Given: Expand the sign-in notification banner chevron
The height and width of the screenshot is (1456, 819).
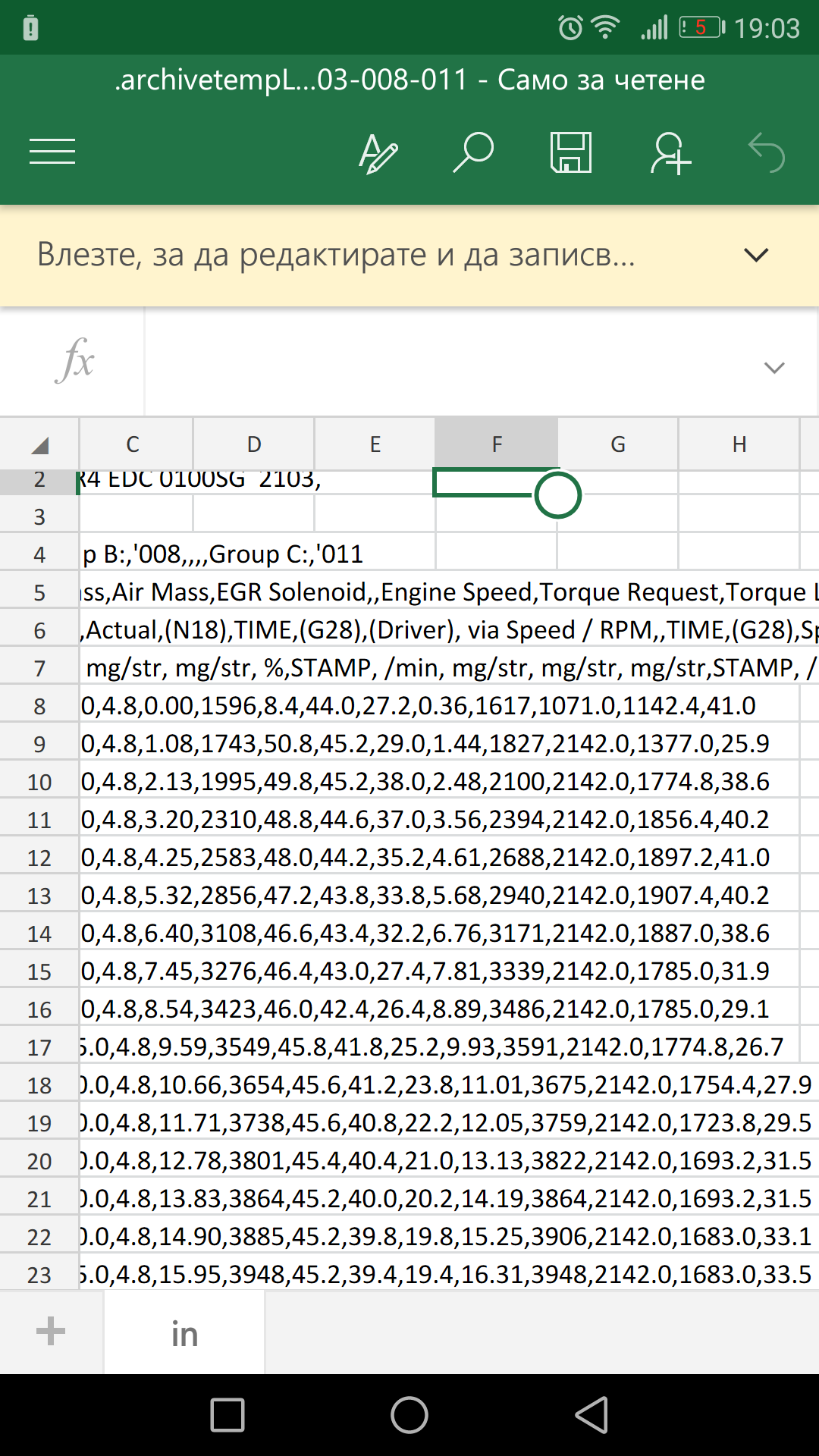Looking at the screenshot, I should click(756, 255).
